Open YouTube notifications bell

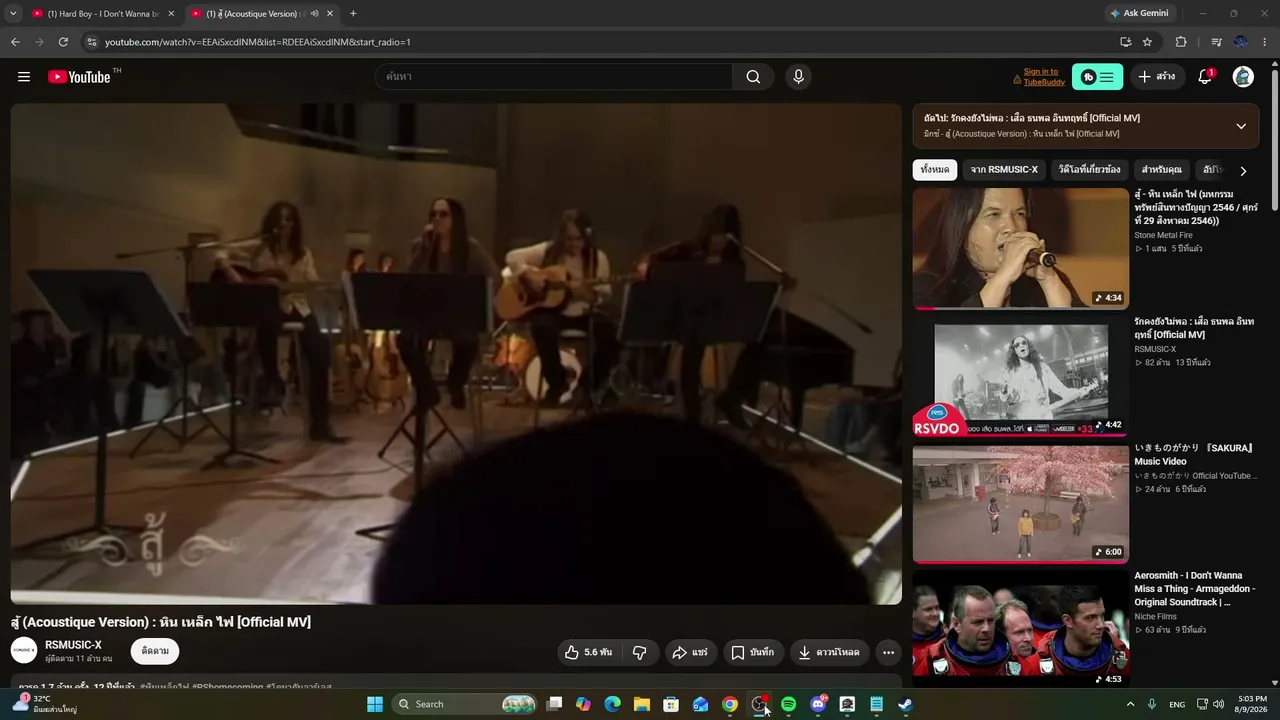point(1205,77)
